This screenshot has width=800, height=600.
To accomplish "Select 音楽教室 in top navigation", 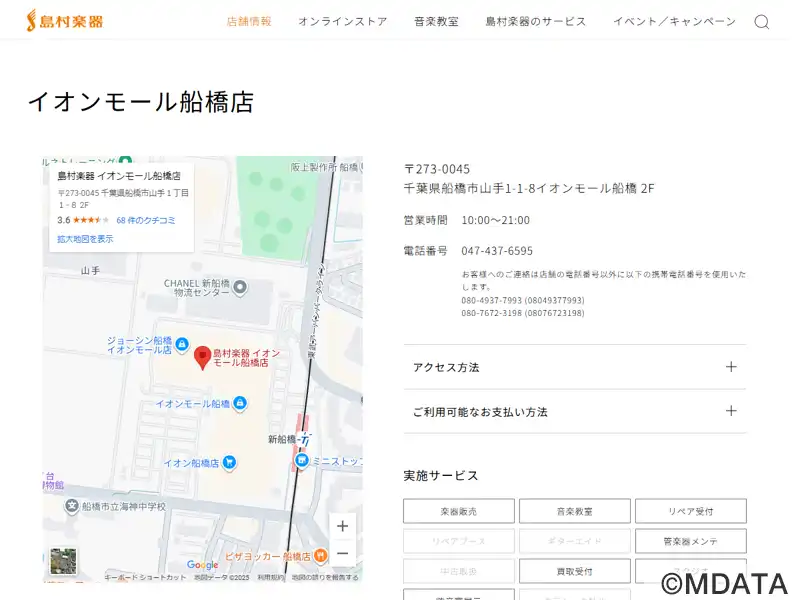I will [x=436, y=22].
